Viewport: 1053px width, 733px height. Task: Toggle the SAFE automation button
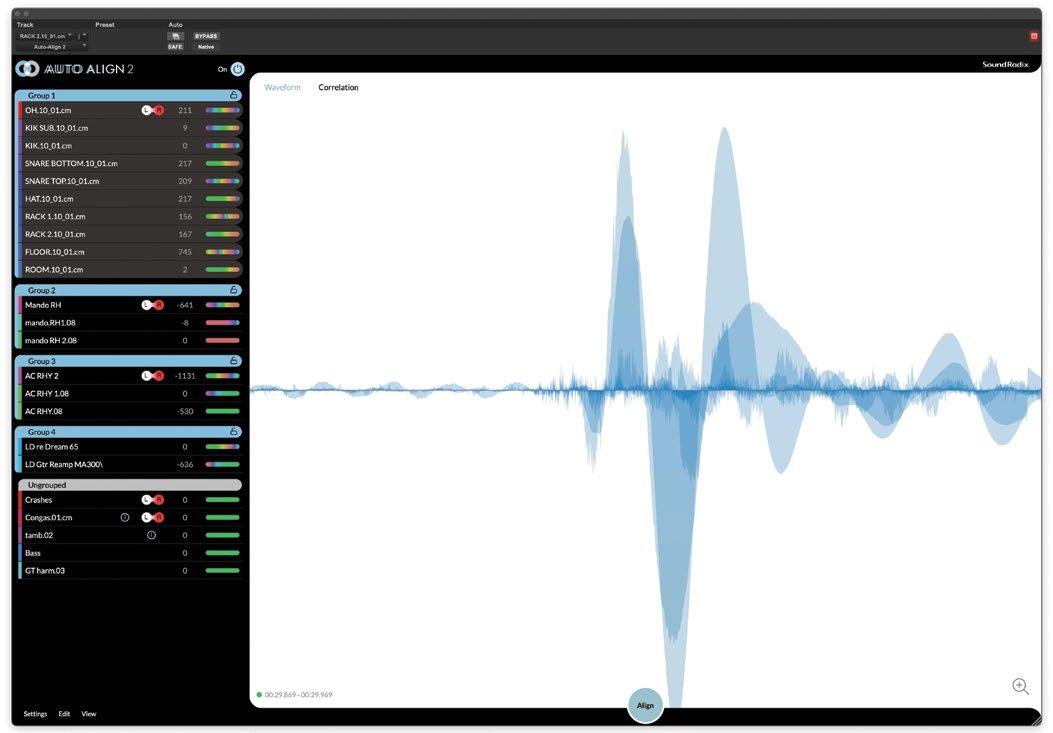pyautogui.click(x=175, y=47)
